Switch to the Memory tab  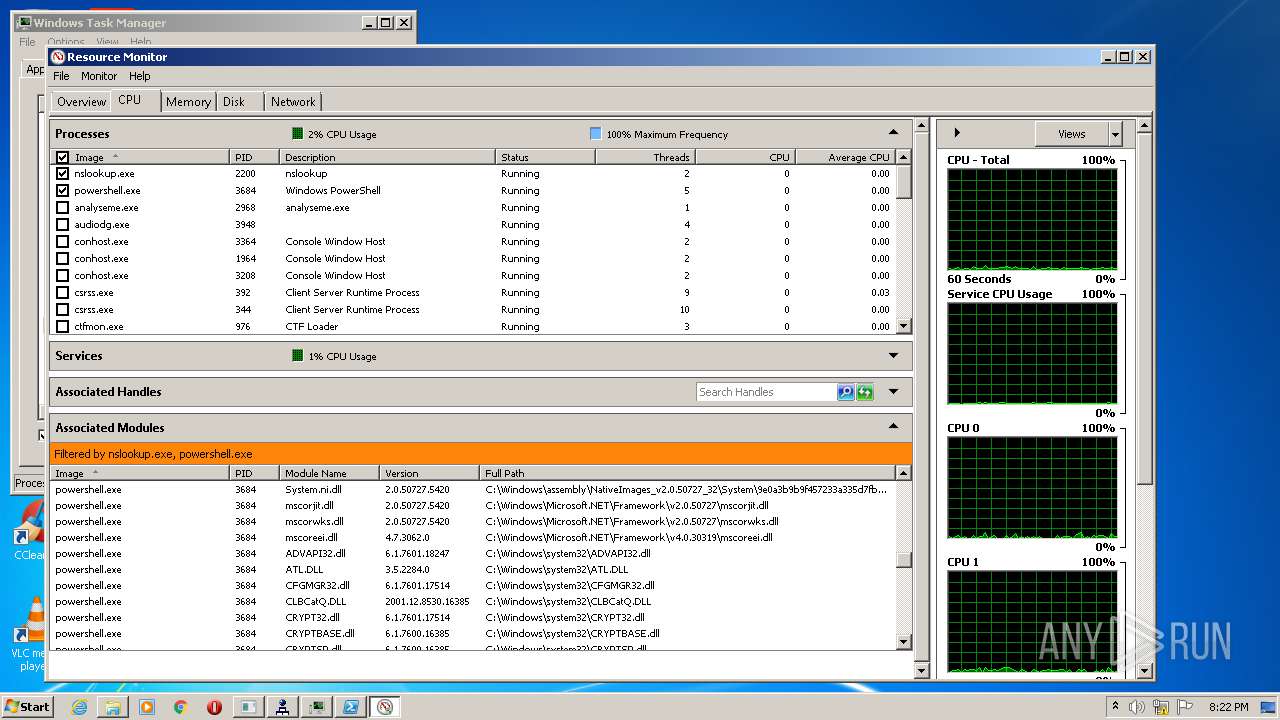click(x=188, y=102)
